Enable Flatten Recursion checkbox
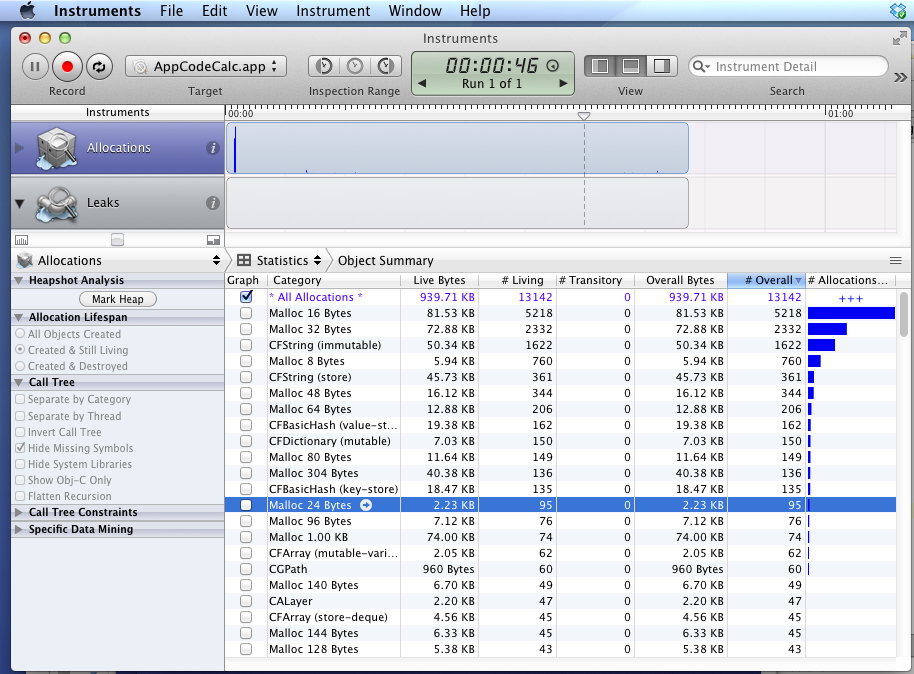 point(20,496)
